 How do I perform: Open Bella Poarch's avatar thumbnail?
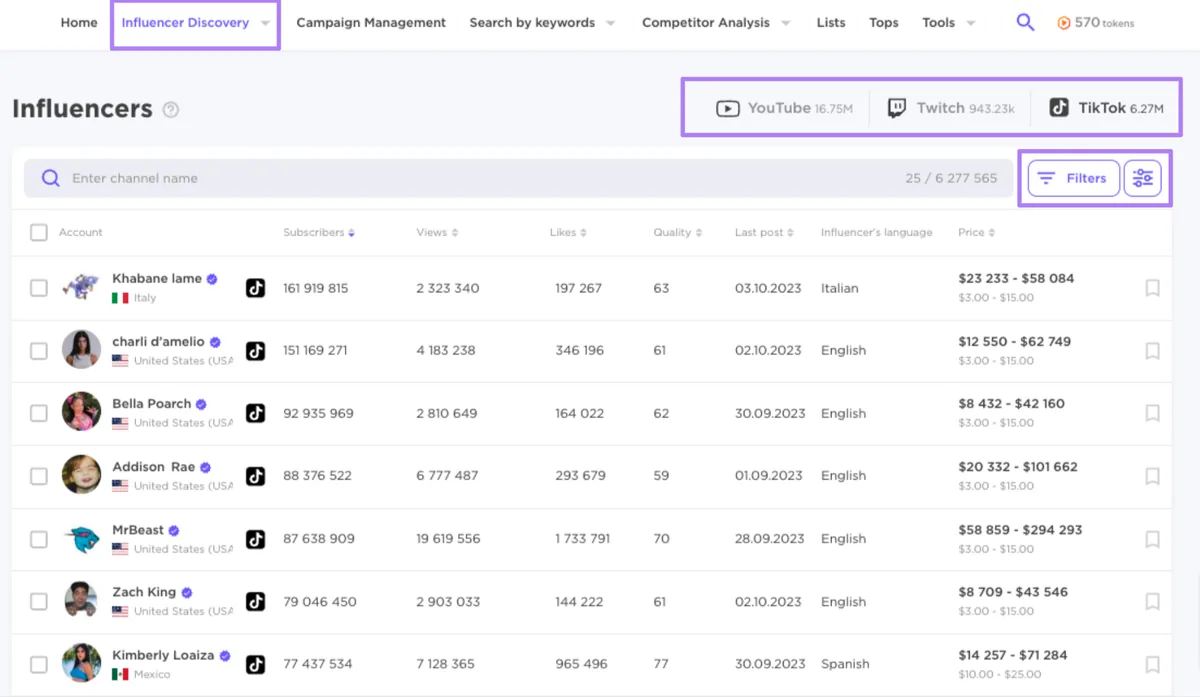[x=81, y=412]
